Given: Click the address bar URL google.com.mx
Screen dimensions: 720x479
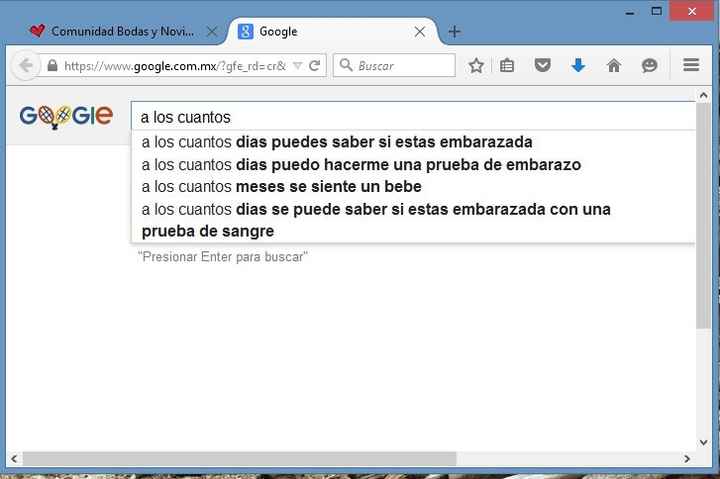Looking at the screenshot, I should pyautogui.click(x=175, y=66).
